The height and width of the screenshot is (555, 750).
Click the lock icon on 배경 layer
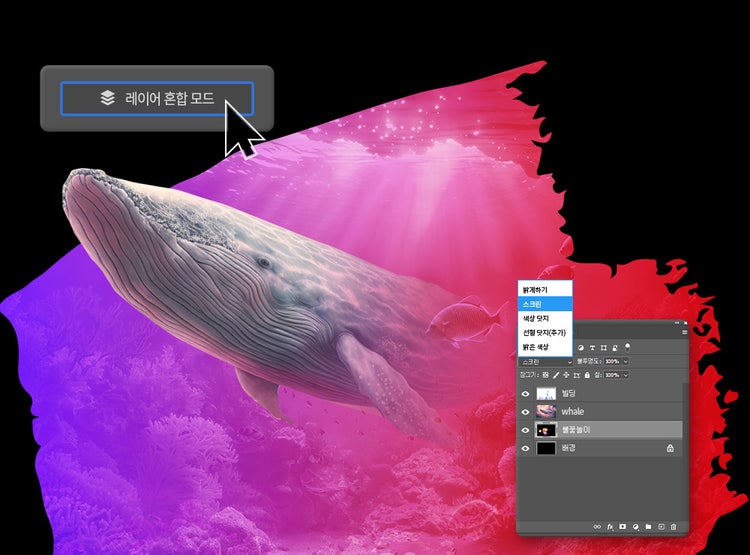(x=670, y=448)
